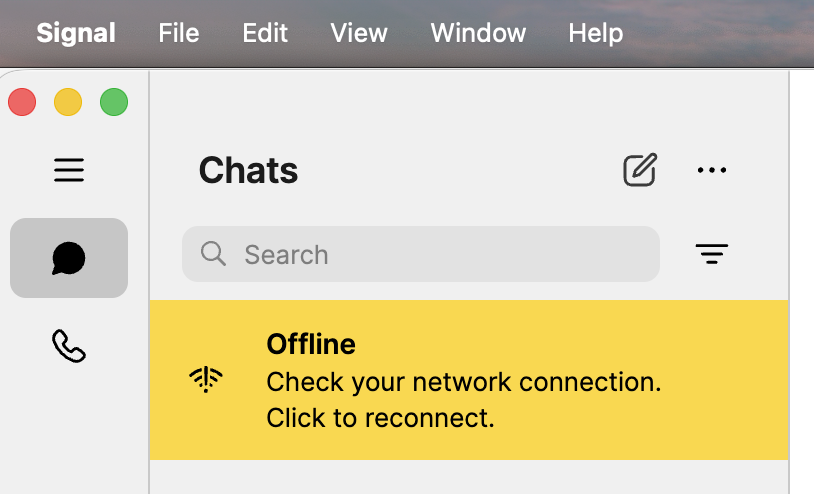Open the Help menu
Screen dimensions: 814x494
[596, 33]
